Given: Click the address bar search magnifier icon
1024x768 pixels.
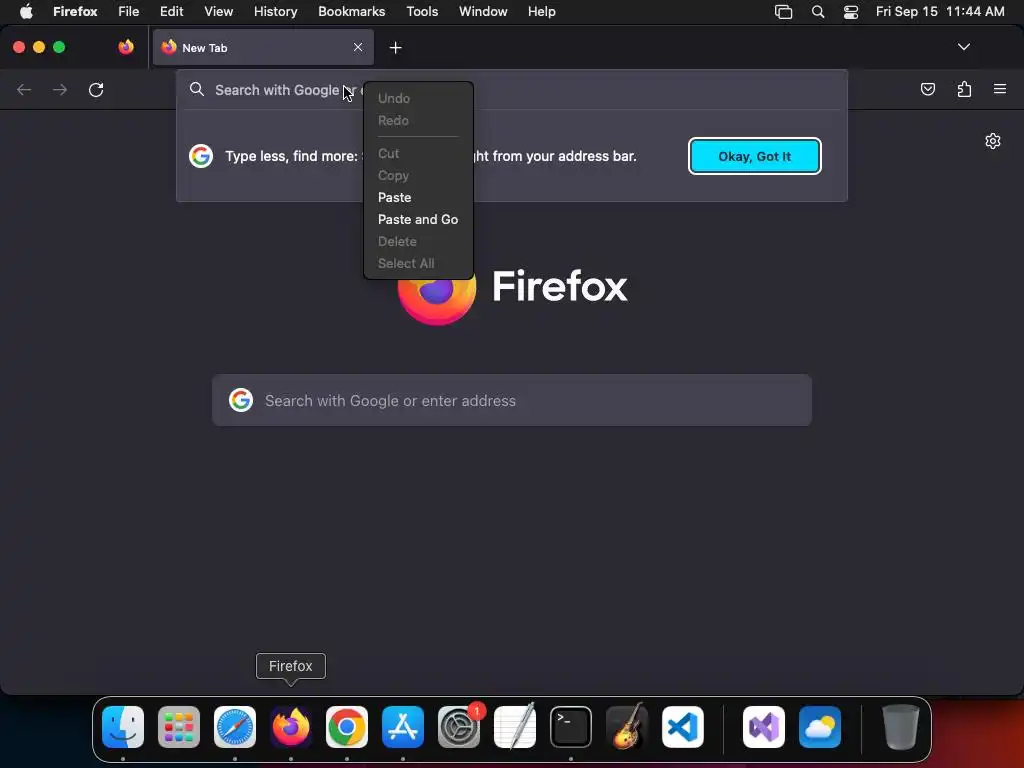Looking at the screenshot, I should tap(197, 89).
